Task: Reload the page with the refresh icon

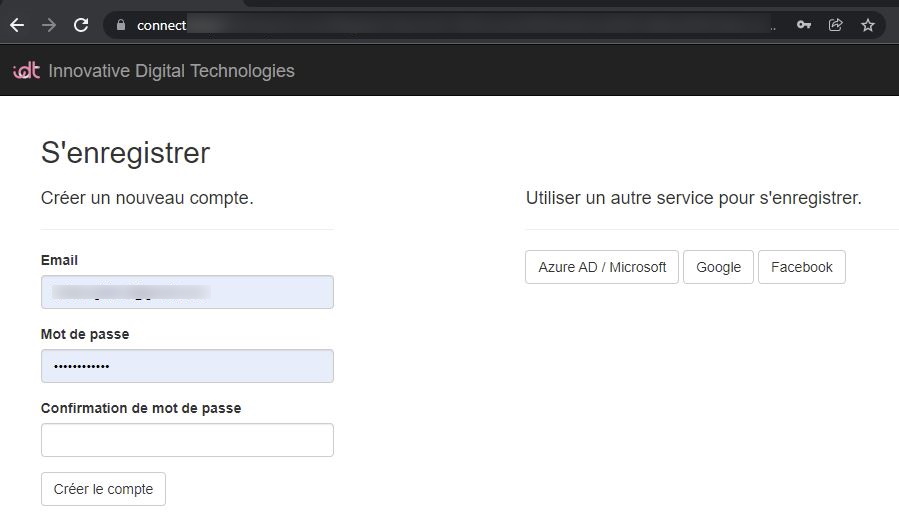Action: [x=81, y=25]
